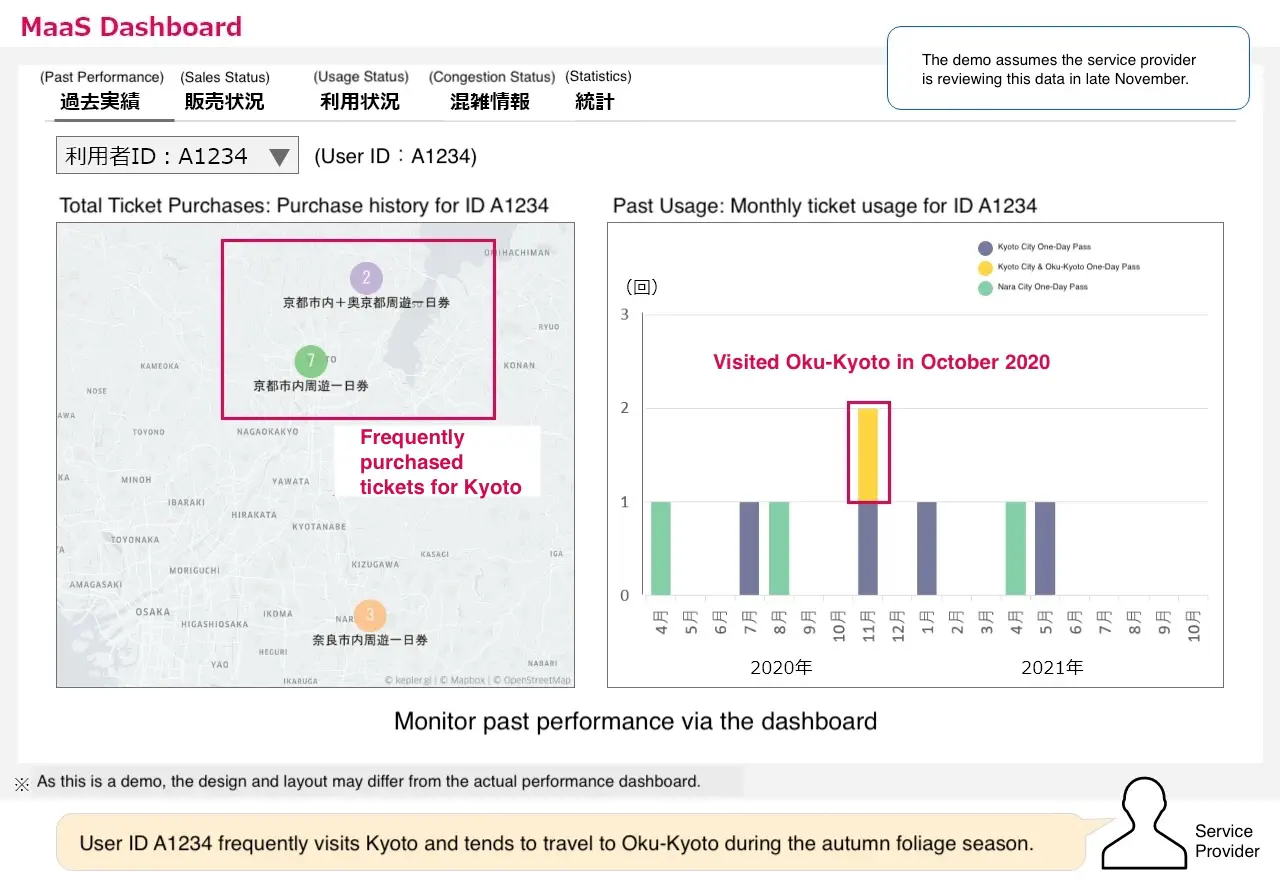The image size is (1280, 880).
Task: Open the Mapbox attribution link
Action: pyautogui.click(x=463, y=680)
